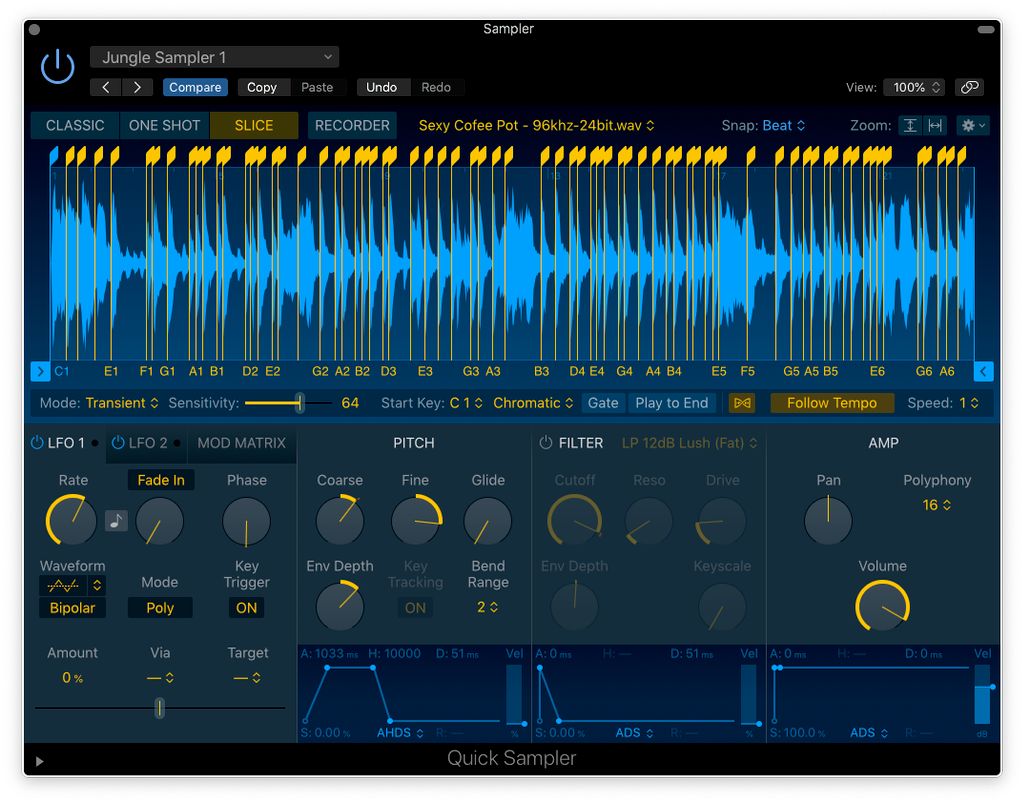Toggle Pitch Key Tracking ON button
This screenshot has width=1024, height=803.
coord(415,608)
